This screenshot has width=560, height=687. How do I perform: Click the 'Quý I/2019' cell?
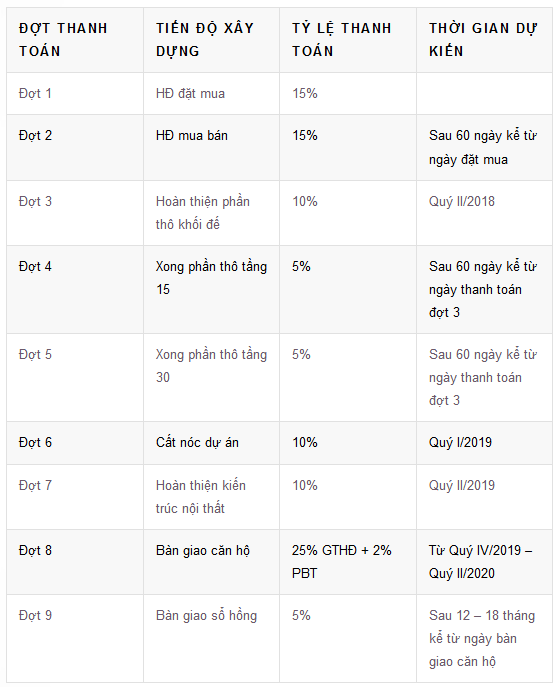pyautogui.click(x=484, y=443)
